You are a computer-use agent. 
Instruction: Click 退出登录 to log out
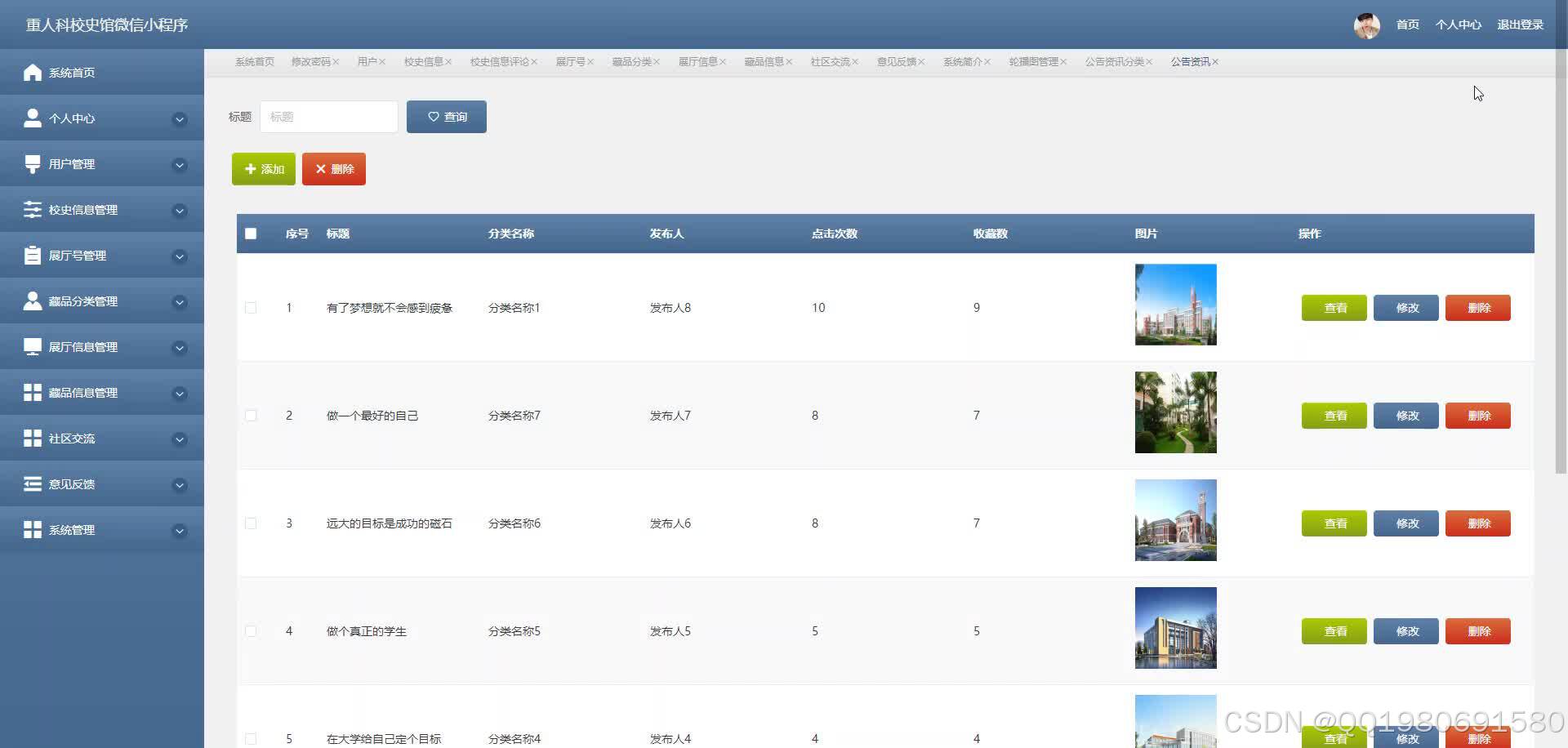pyautogui.click(x=1520, y=25)
